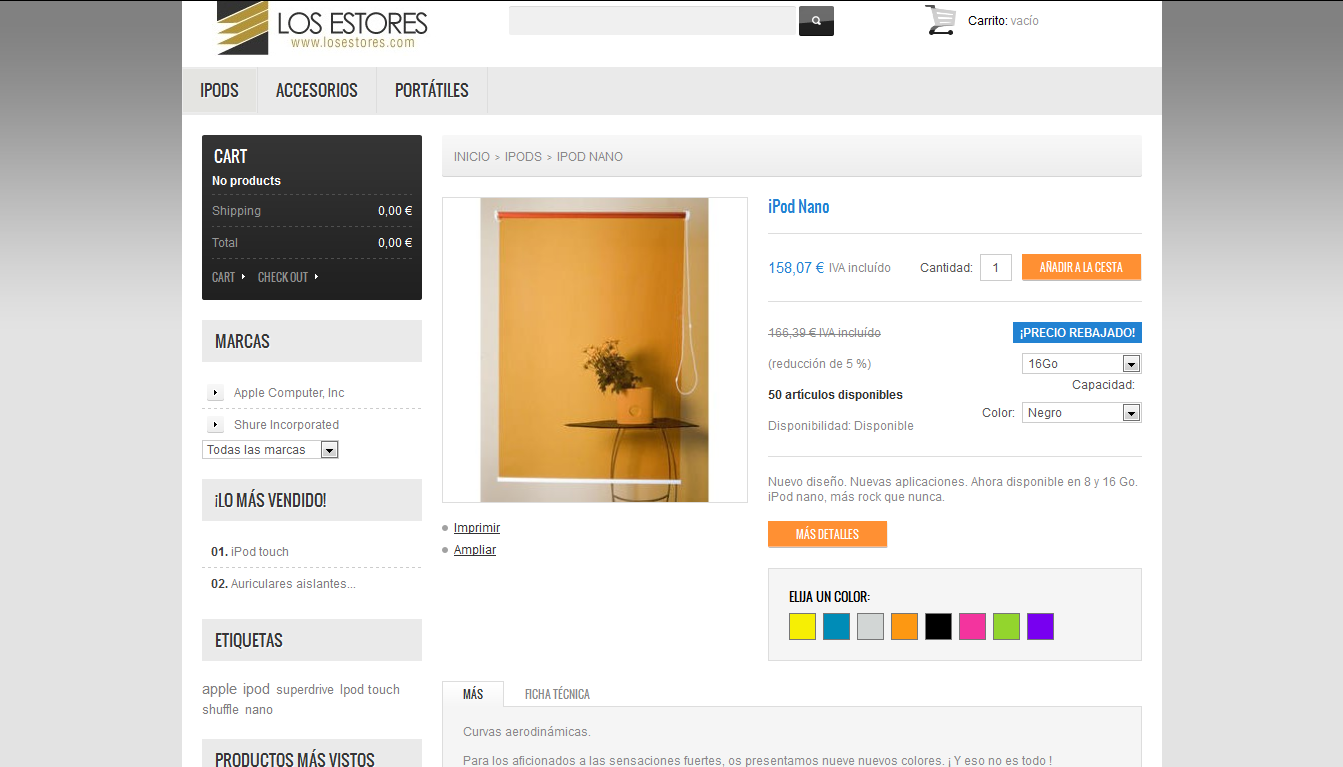Go to CHECK OUT
1343x767 pixels.
[x=283, y=277]
